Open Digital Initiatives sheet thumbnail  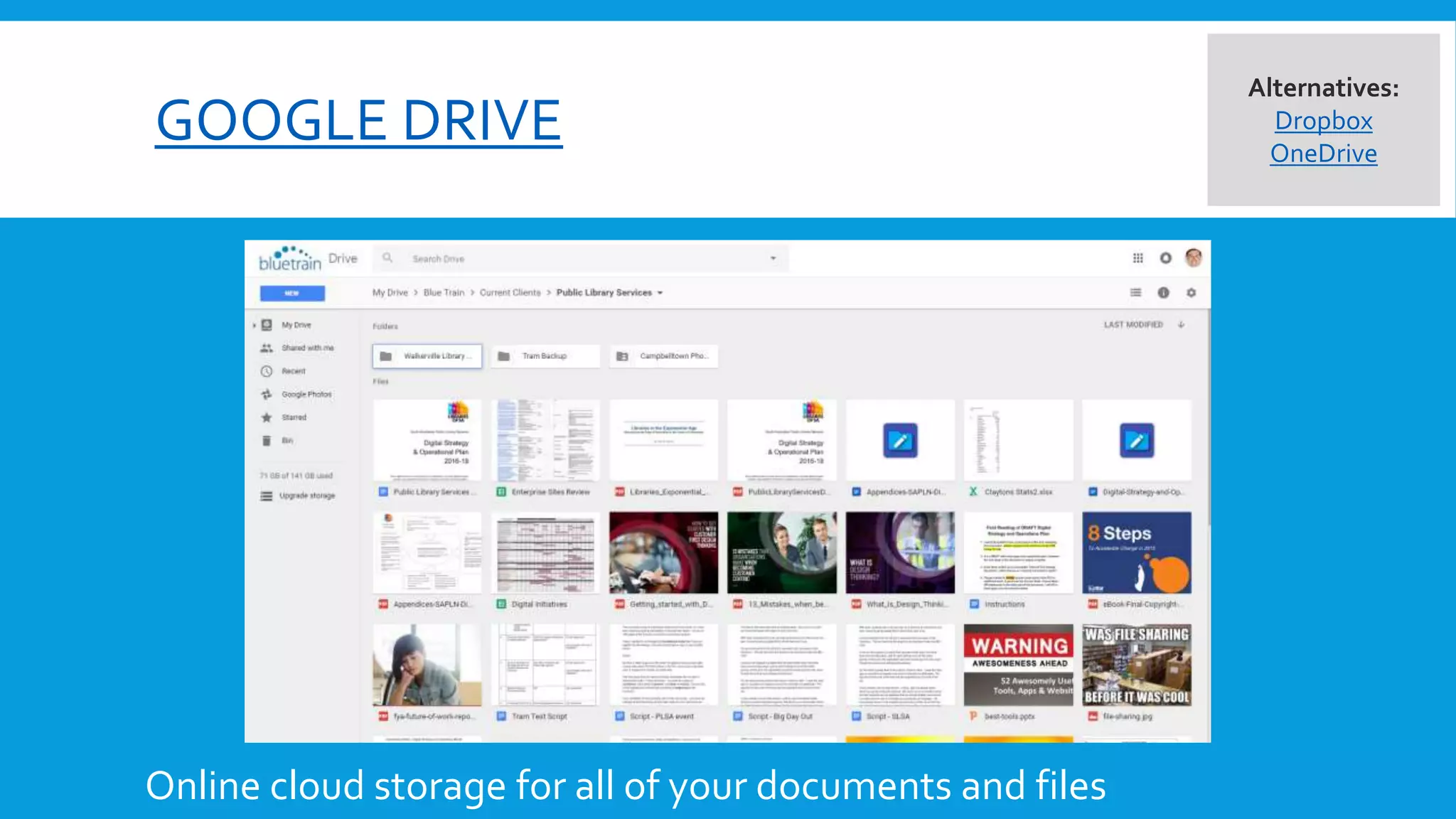click(545, 553)
